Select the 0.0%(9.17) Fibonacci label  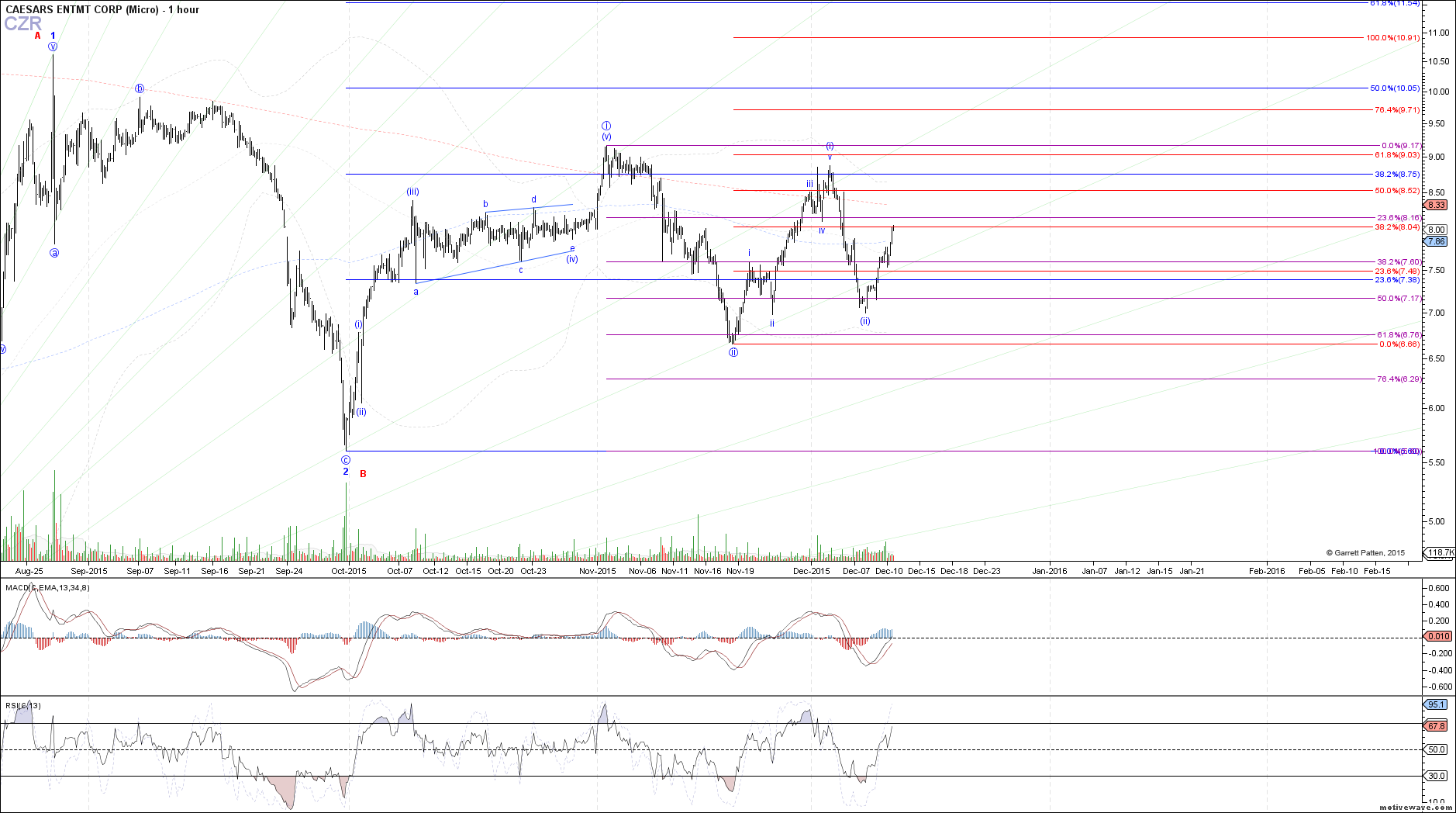click(1401, 146)
